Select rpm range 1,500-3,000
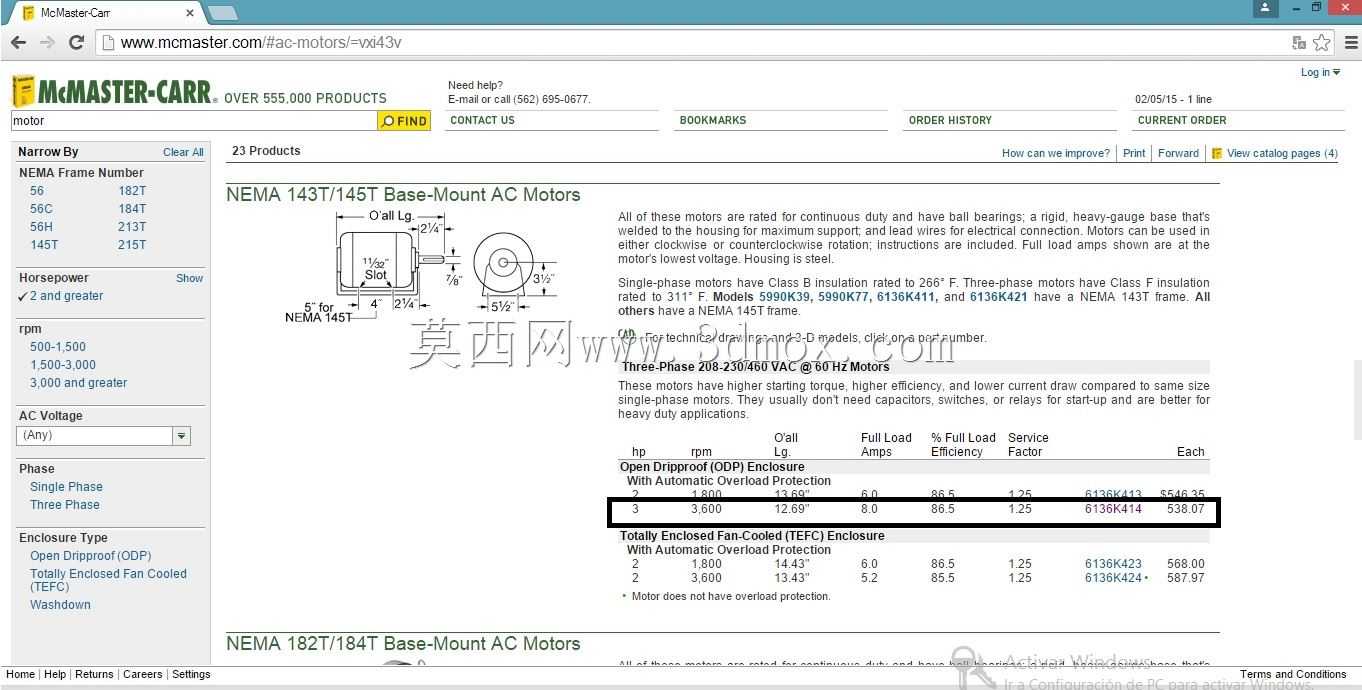This screenshot has height=690, width=1362. coord(63,365)
